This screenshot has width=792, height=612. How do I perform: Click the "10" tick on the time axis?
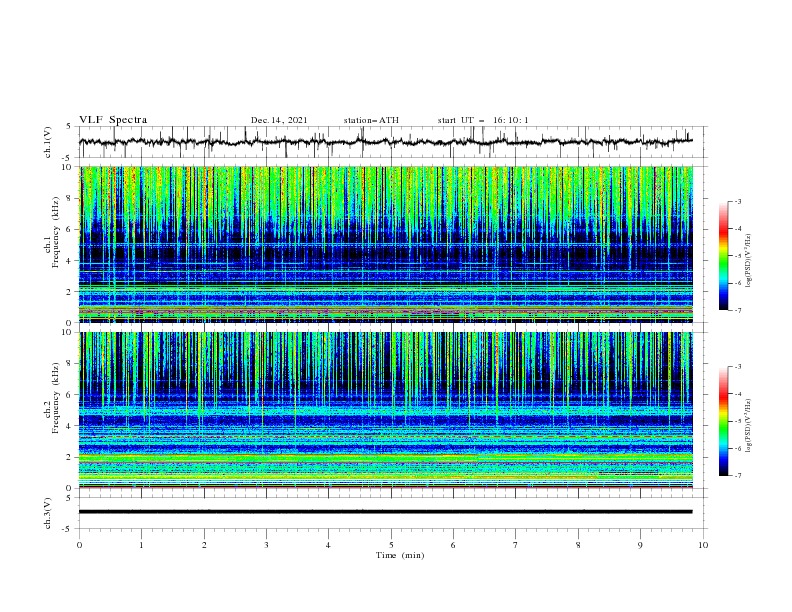pyautogui.click(x=703, y=545)
